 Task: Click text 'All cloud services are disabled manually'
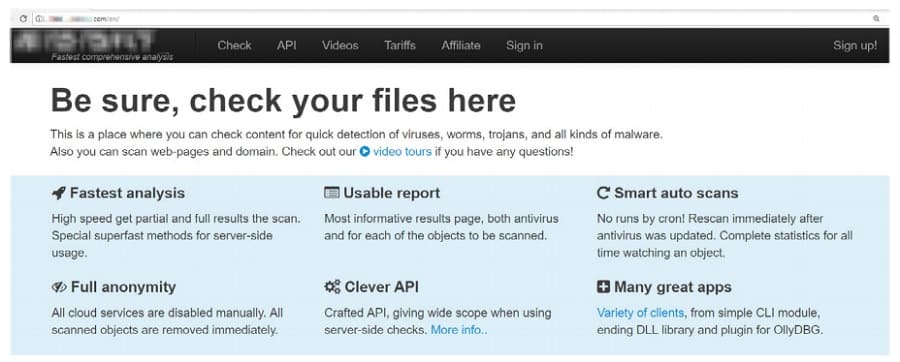(159, 313)
